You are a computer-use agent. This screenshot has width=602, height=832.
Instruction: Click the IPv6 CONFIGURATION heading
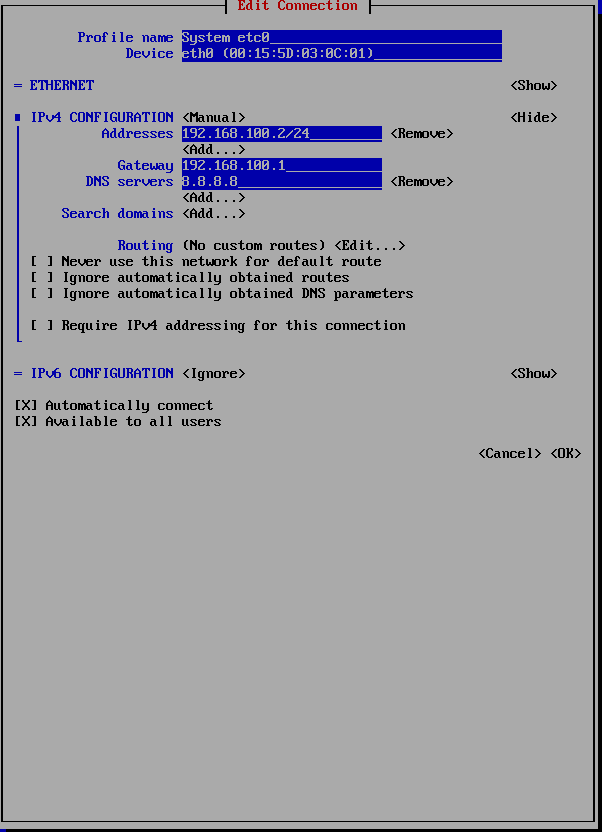pyautogui.click(x=102, y=374)
